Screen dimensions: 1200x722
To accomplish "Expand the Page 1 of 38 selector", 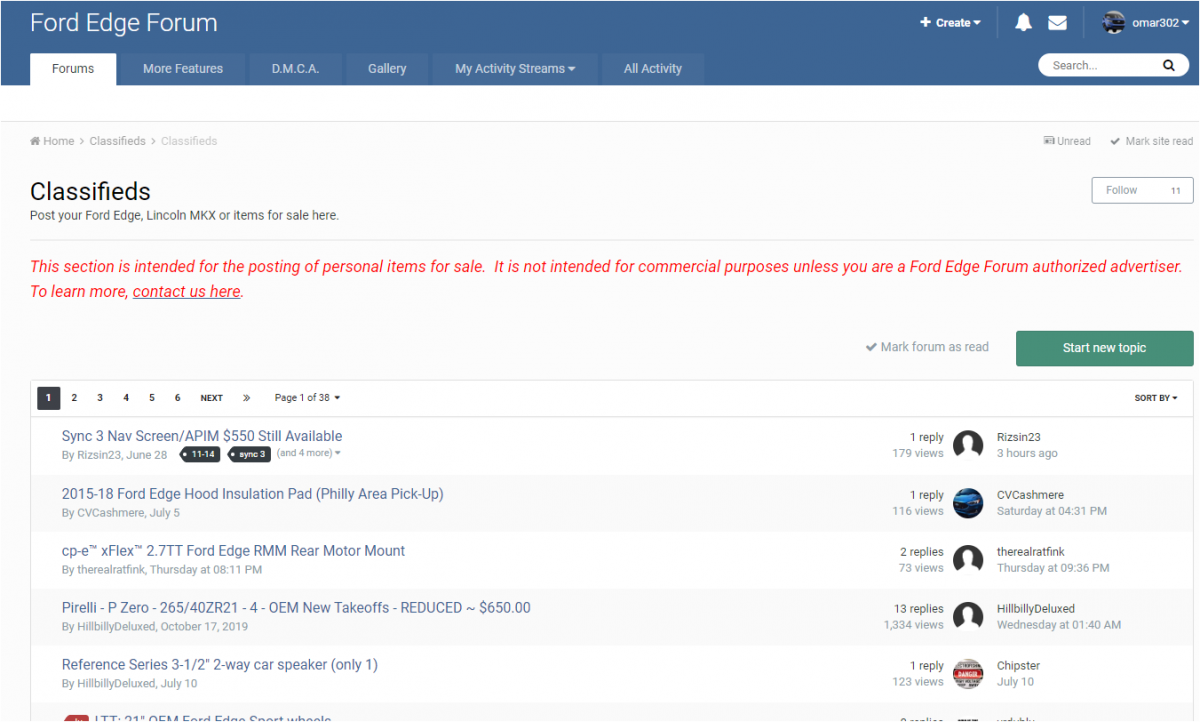I will tap(308, 398).
